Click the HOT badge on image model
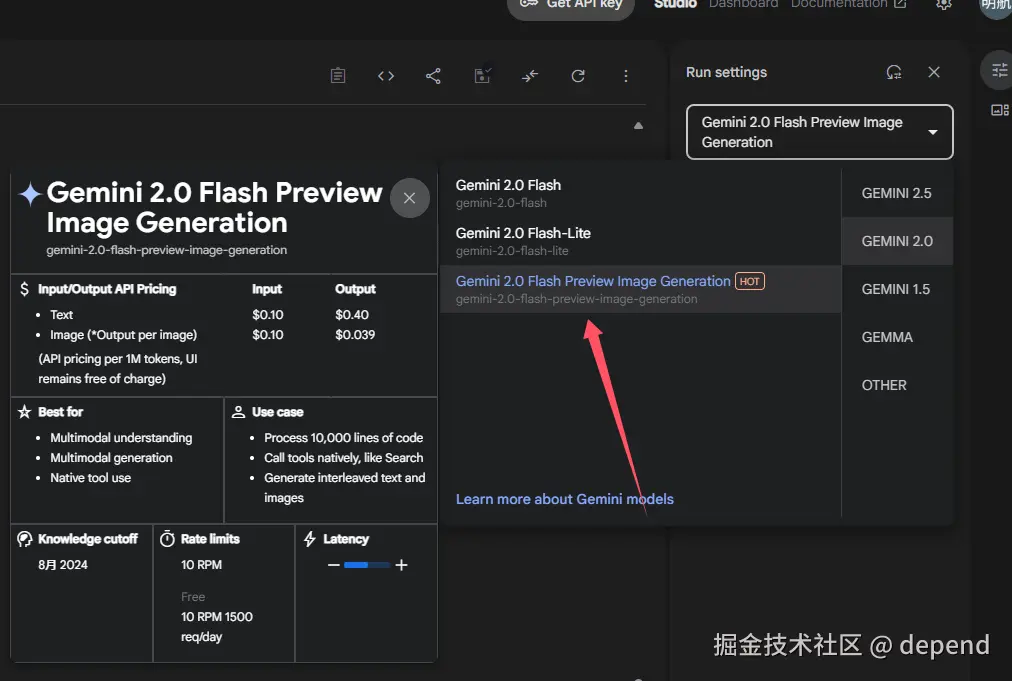 coord(750,281)
